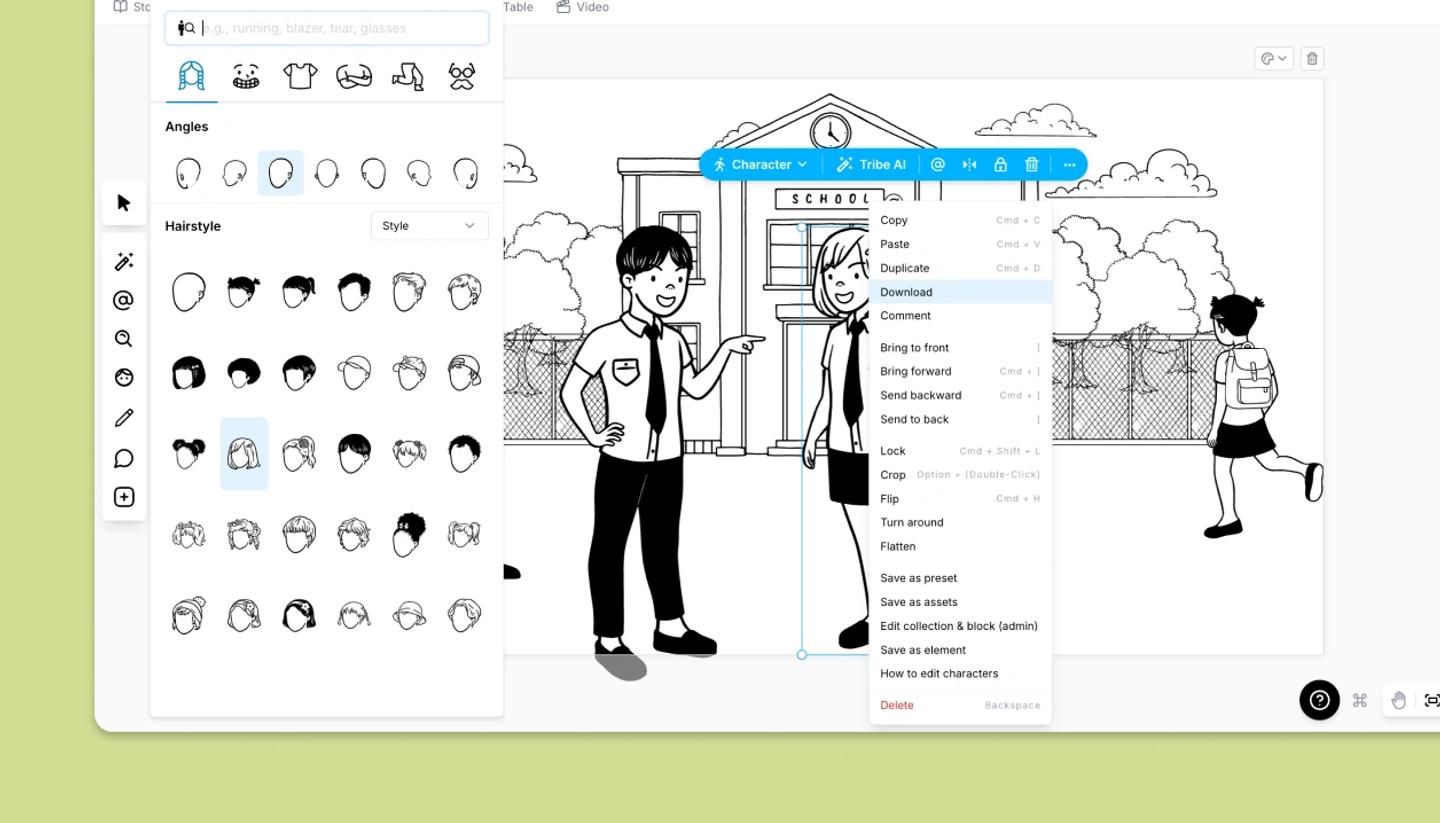1440x823 pixels.
Task: Choose Save as assets in context menu
Action: pos(960,602)
